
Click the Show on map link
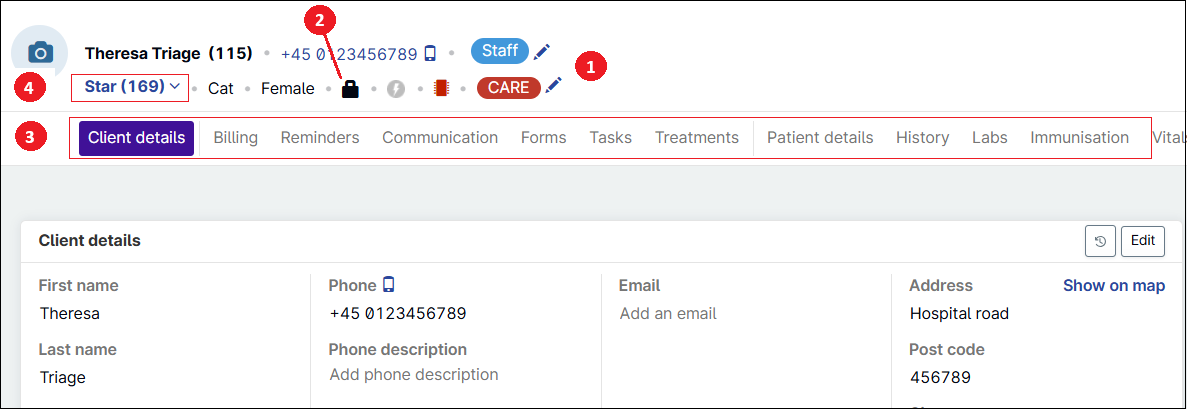click(1114, 286)
